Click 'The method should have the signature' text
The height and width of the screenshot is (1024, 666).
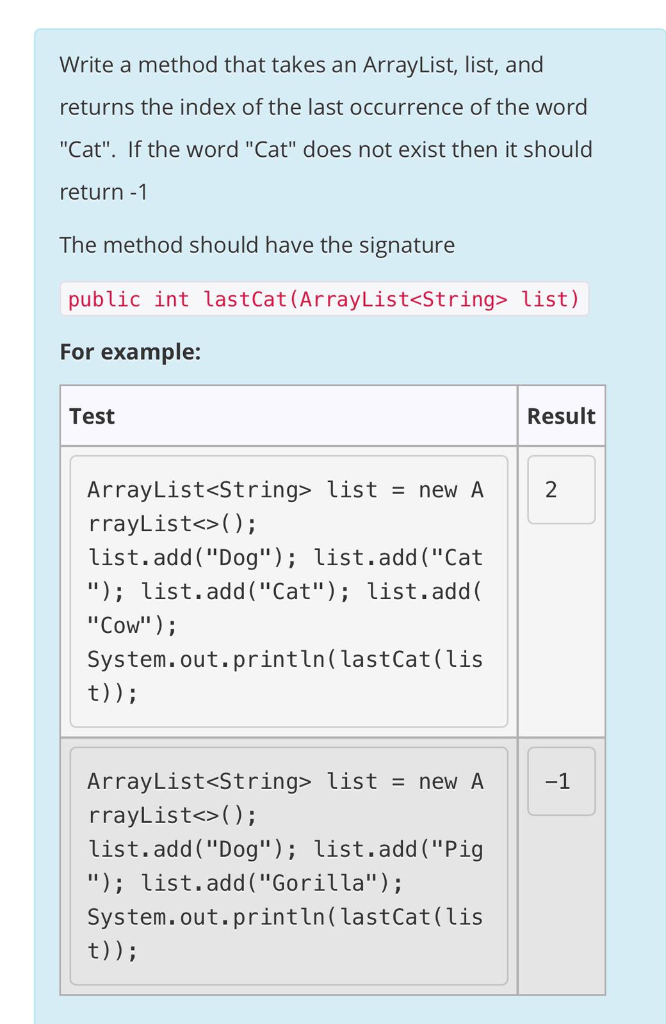tap(257, 245)
